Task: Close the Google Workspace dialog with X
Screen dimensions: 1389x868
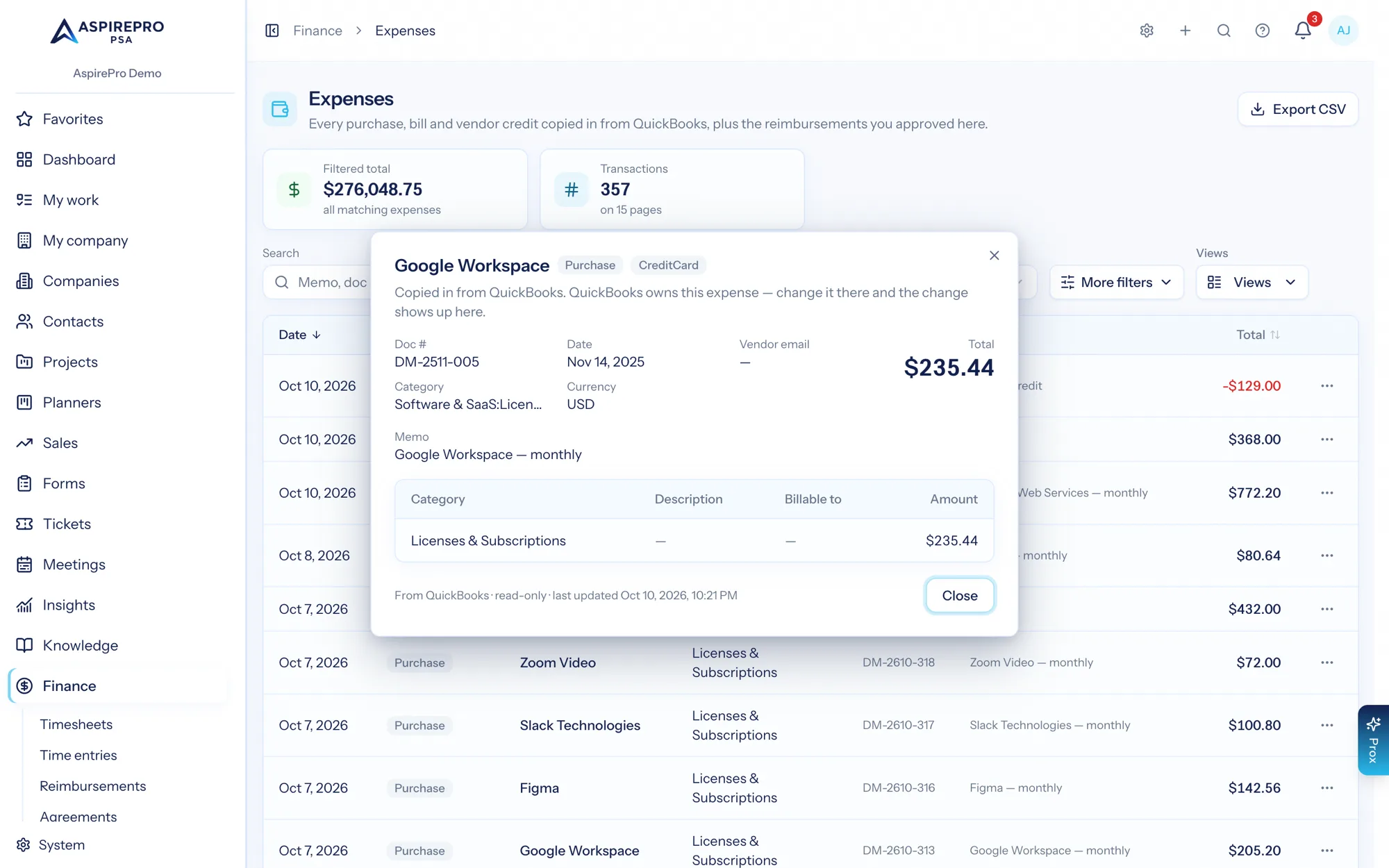Action: coord(995,256)
